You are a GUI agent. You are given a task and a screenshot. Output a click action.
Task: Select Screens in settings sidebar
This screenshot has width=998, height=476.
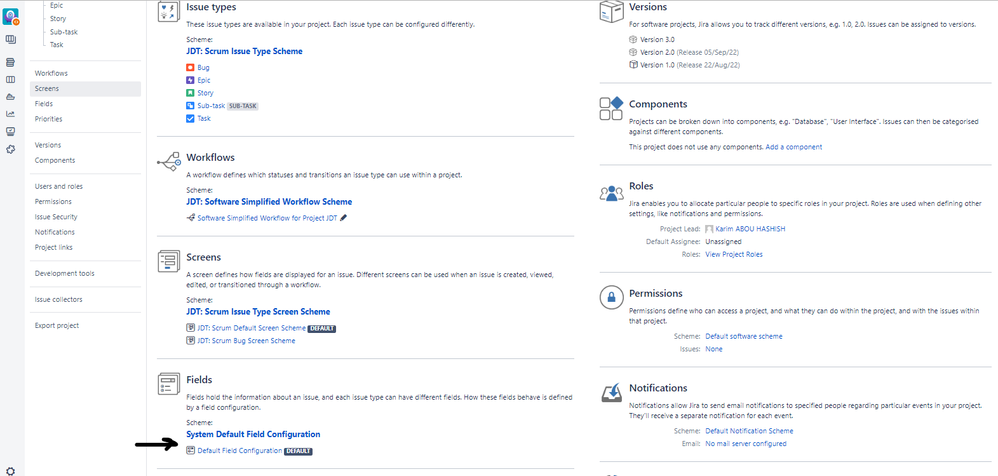pos(85,89)
